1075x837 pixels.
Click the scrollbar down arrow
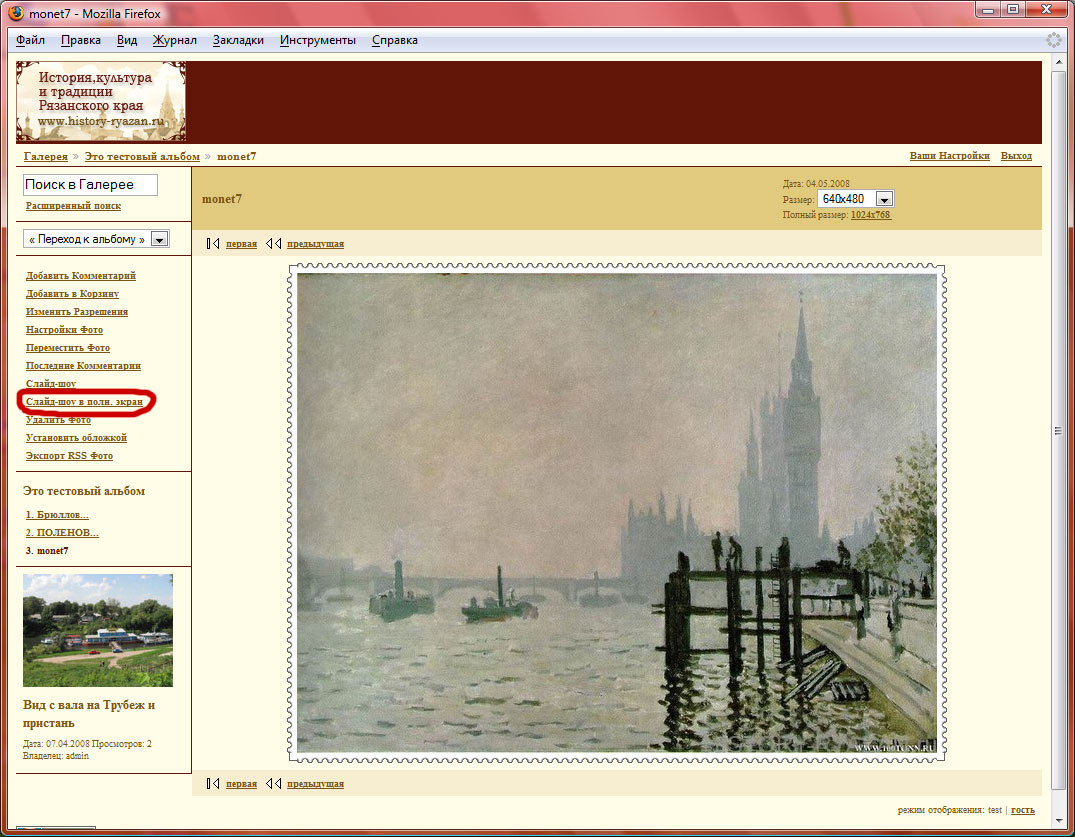(1058, 821)
